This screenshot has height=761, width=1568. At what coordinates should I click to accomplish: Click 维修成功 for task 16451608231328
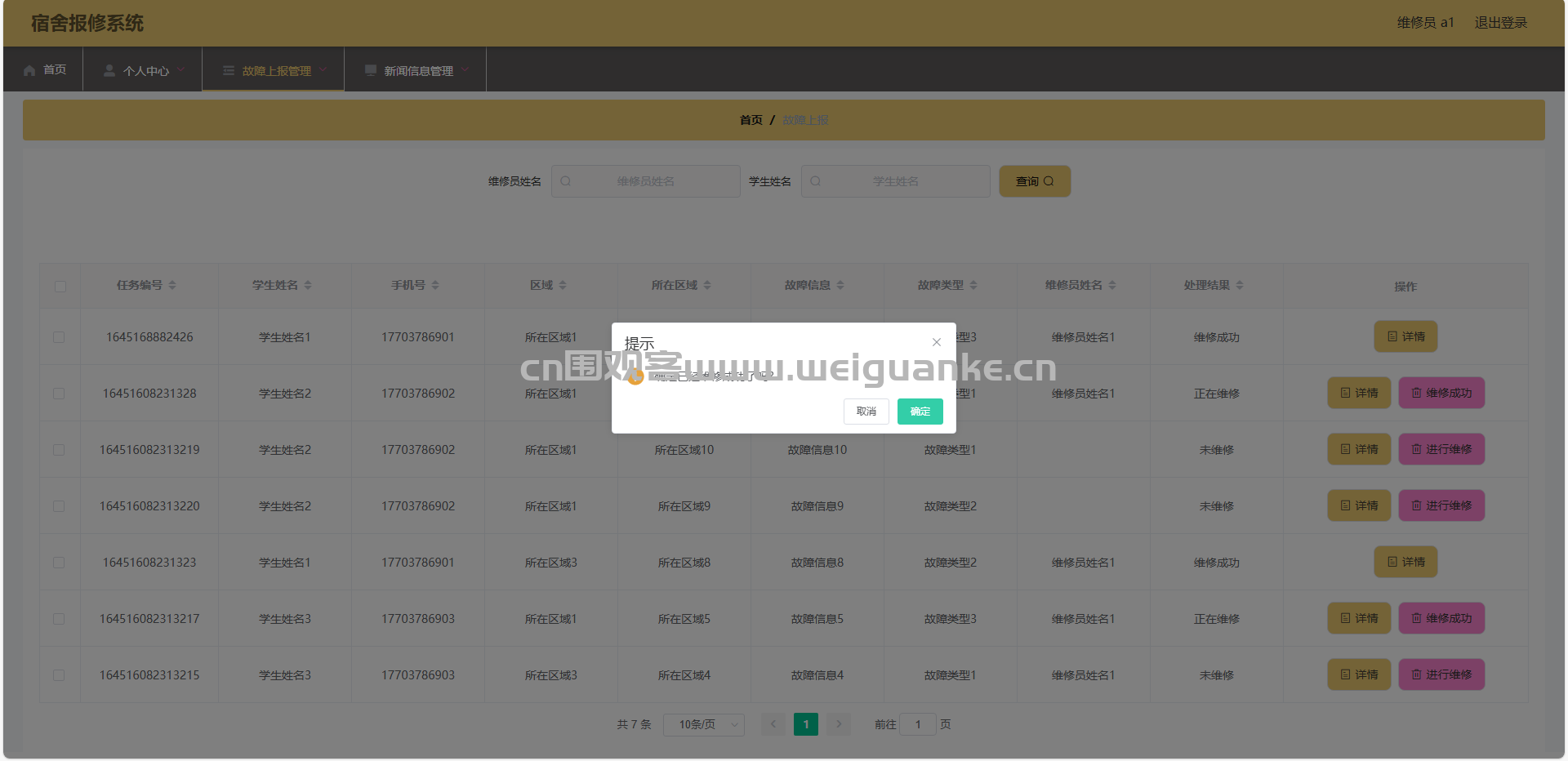[1441, 393]
